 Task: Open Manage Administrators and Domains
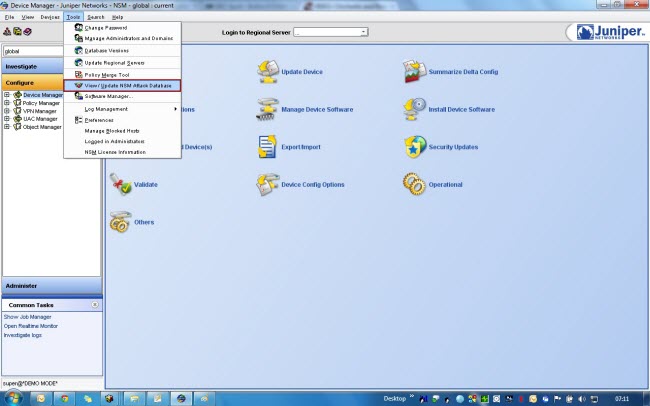122,38
